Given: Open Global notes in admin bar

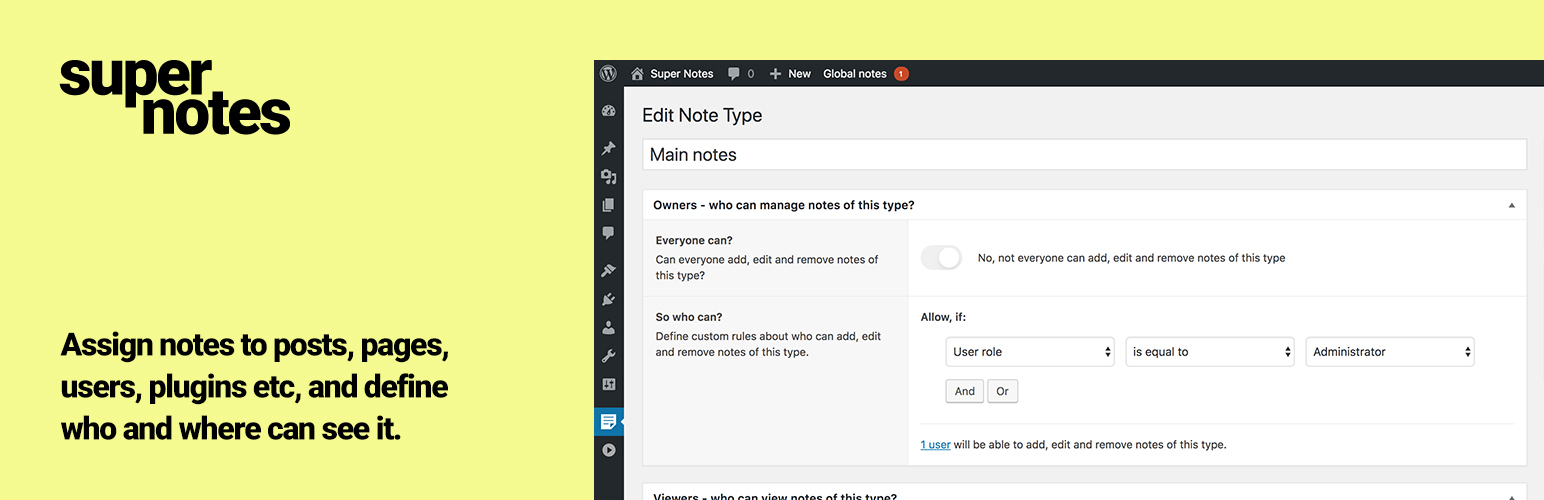Looking at the screenshot, I should pyautogui.click(x=855, y=74).
